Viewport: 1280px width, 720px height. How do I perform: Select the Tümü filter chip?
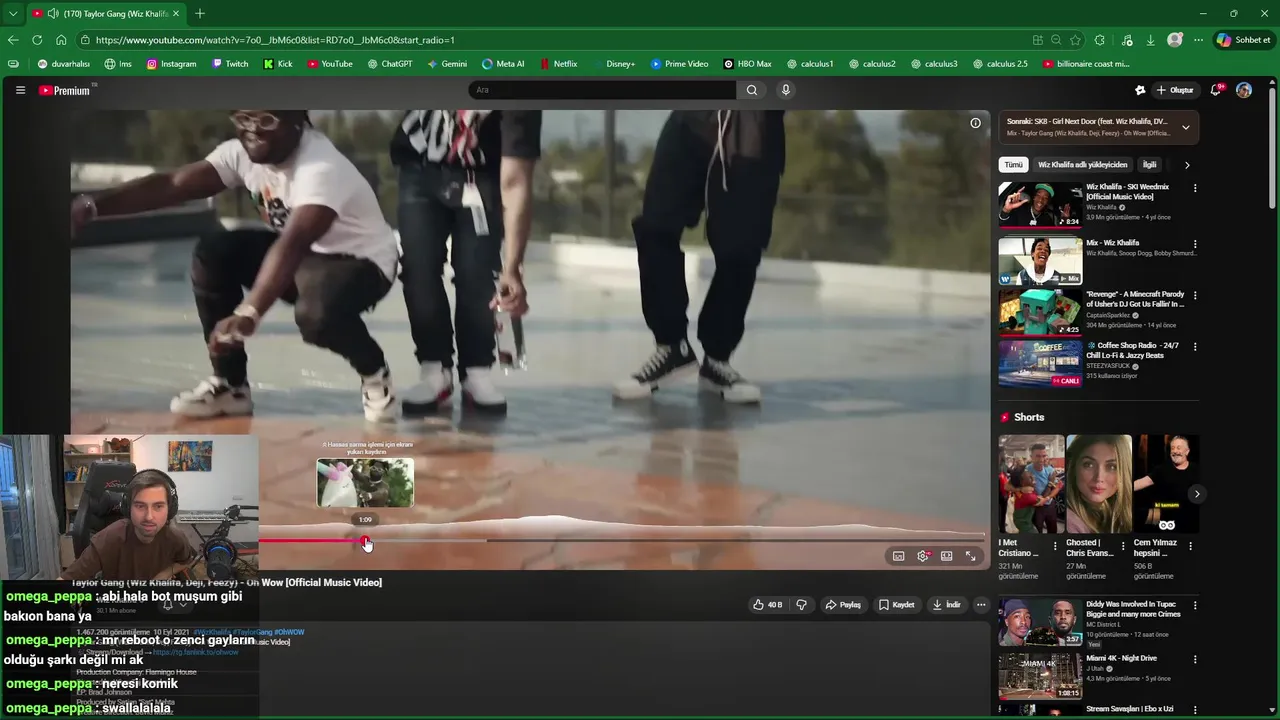(x=1014, y=165)
